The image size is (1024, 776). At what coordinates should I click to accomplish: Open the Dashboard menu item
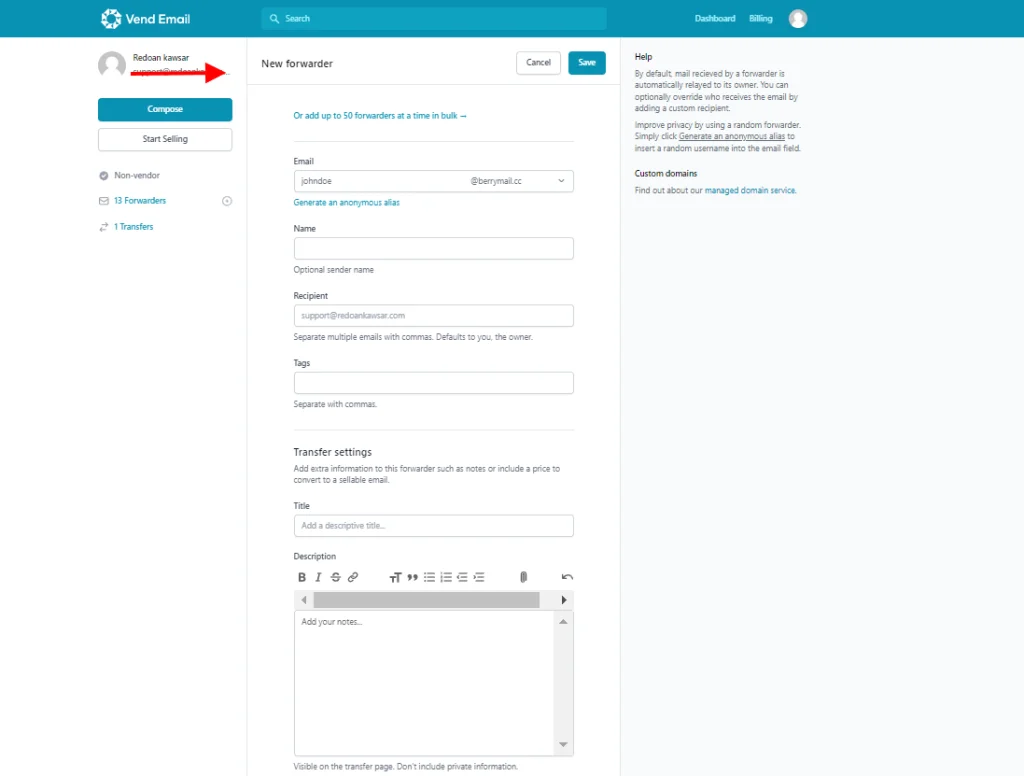(715, 19)
